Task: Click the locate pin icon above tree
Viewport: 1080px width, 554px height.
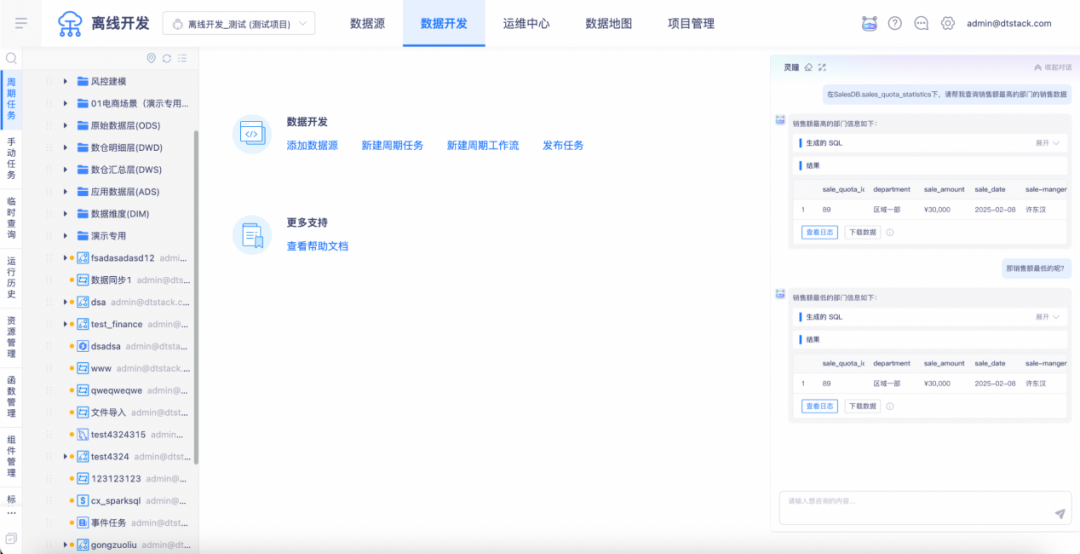Action: pyautogui.click(x=152, y=59)
